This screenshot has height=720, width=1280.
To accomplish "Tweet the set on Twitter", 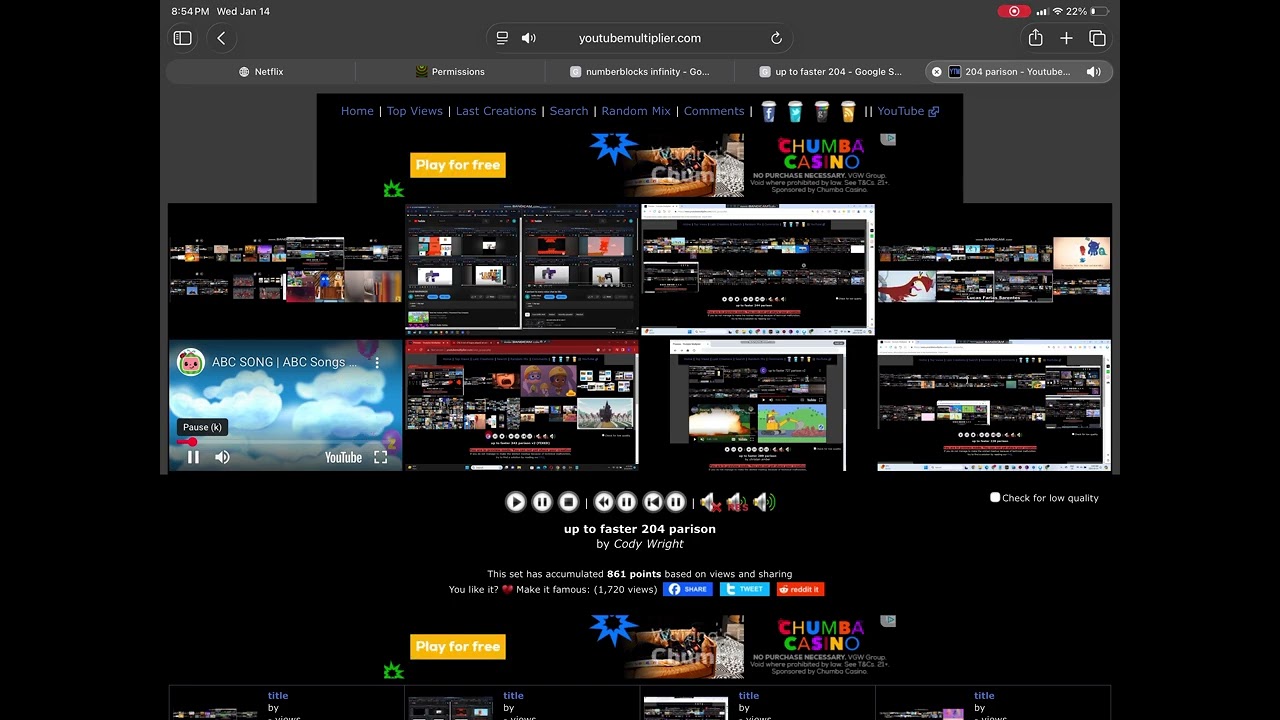I will pos(745,589).
